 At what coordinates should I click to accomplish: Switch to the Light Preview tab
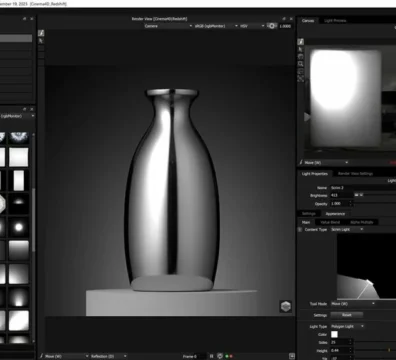point(335,21)
